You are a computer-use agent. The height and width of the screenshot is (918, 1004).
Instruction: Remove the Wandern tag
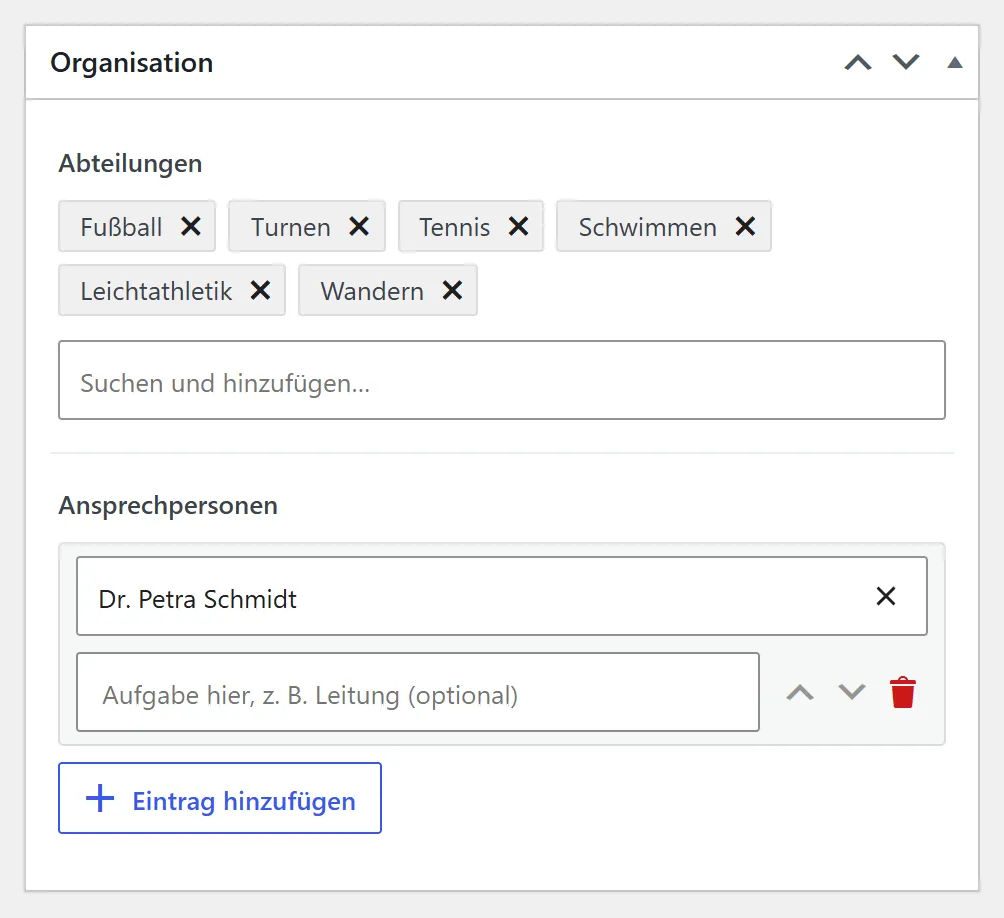453,290
